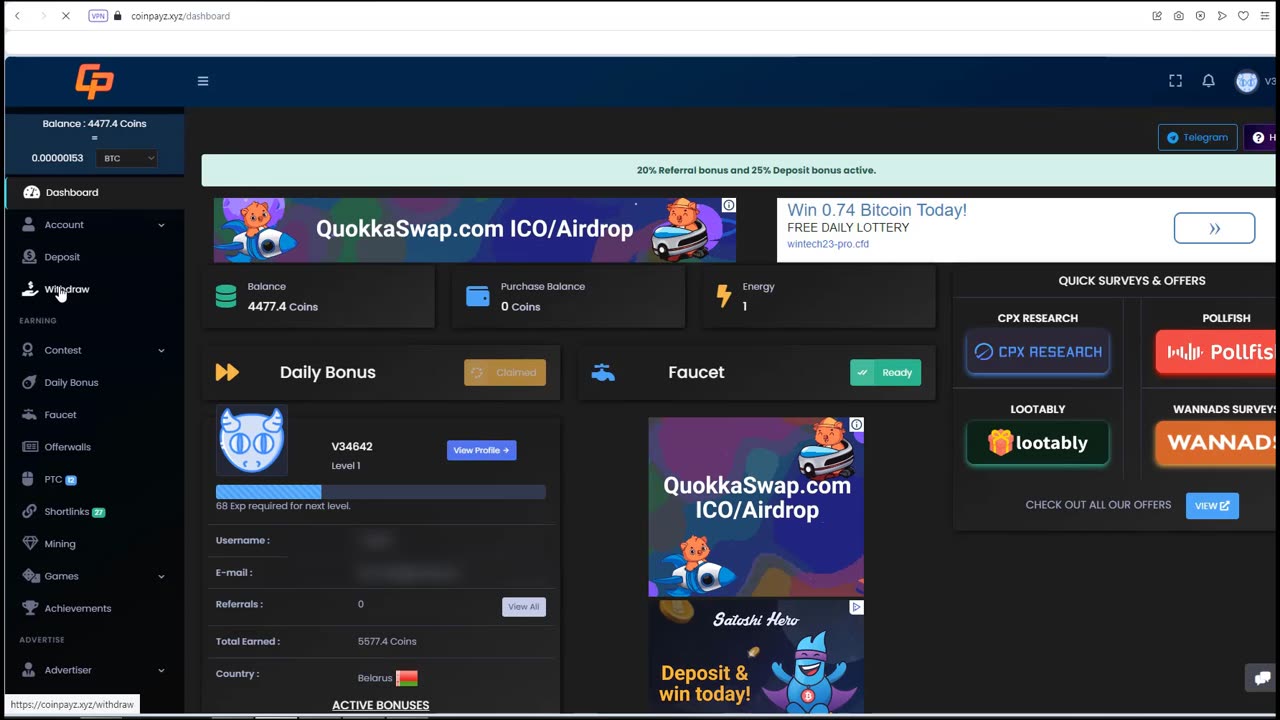Expand the Contest sidebar menu
The width and height of the screenshot is (1280, 720).
[x=94, y=350]
